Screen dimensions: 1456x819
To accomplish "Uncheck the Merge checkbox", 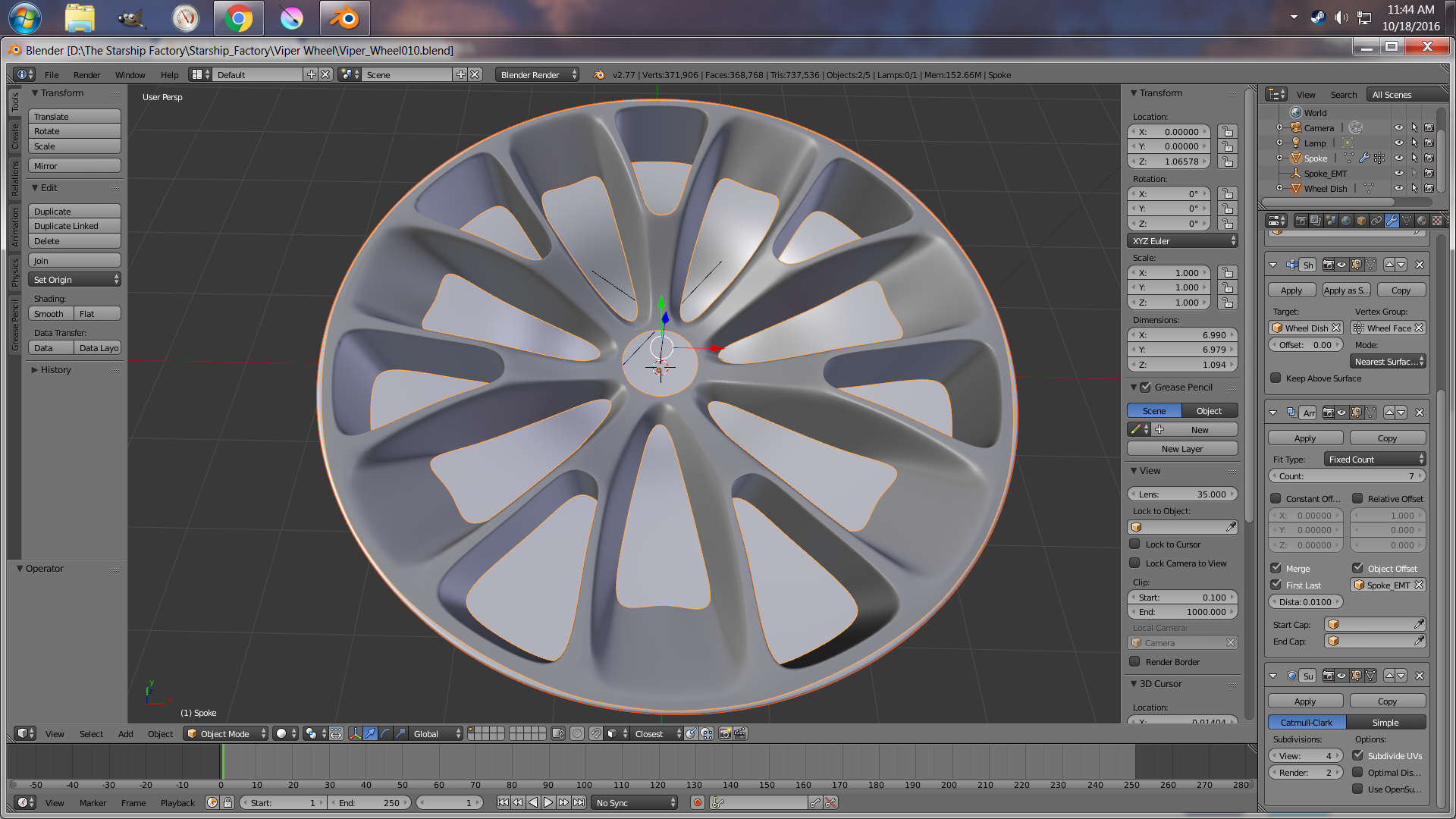I will click(1276, 568).
